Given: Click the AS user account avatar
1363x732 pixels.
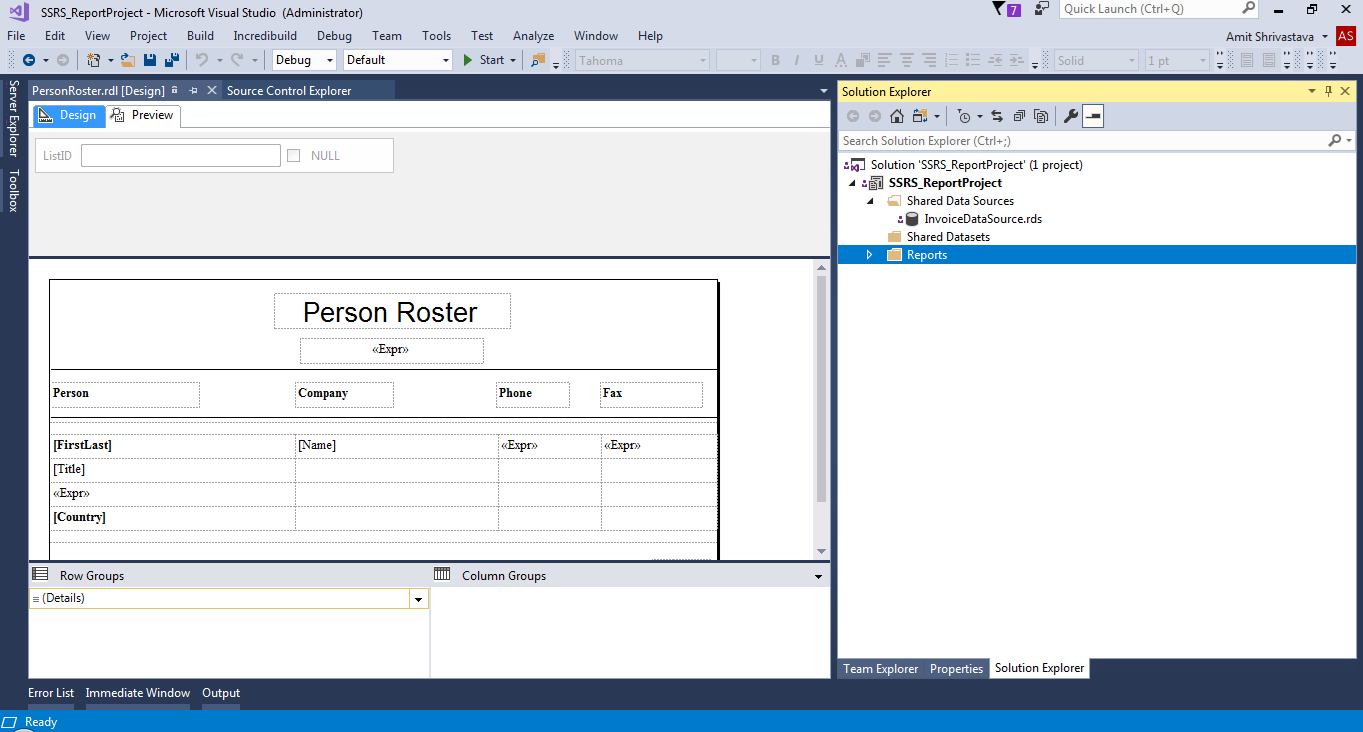Looking at the screenshot, I should tap(1345, 36).
